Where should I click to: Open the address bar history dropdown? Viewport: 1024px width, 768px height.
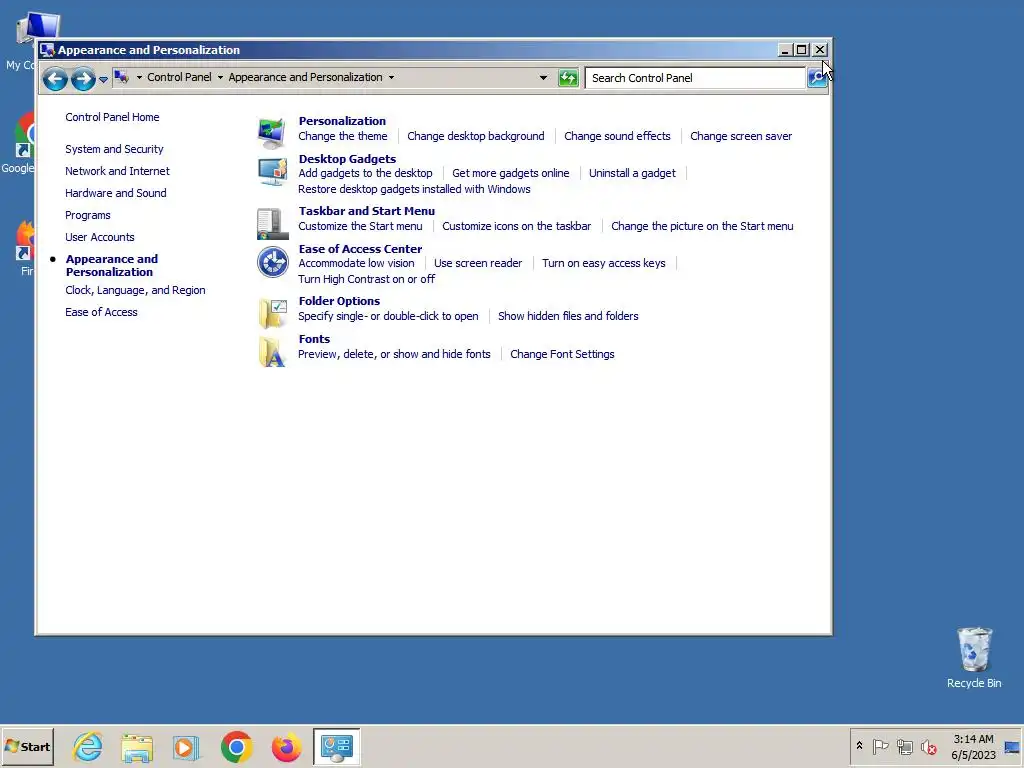point(543,78)
